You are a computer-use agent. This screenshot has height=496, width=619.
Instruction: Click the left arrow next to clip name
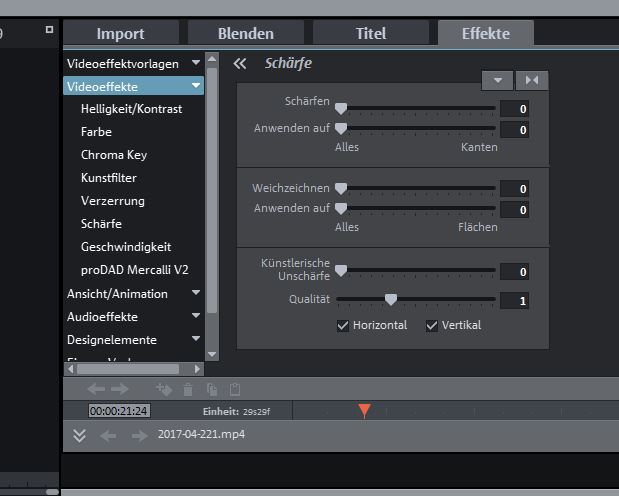(108, 435)
